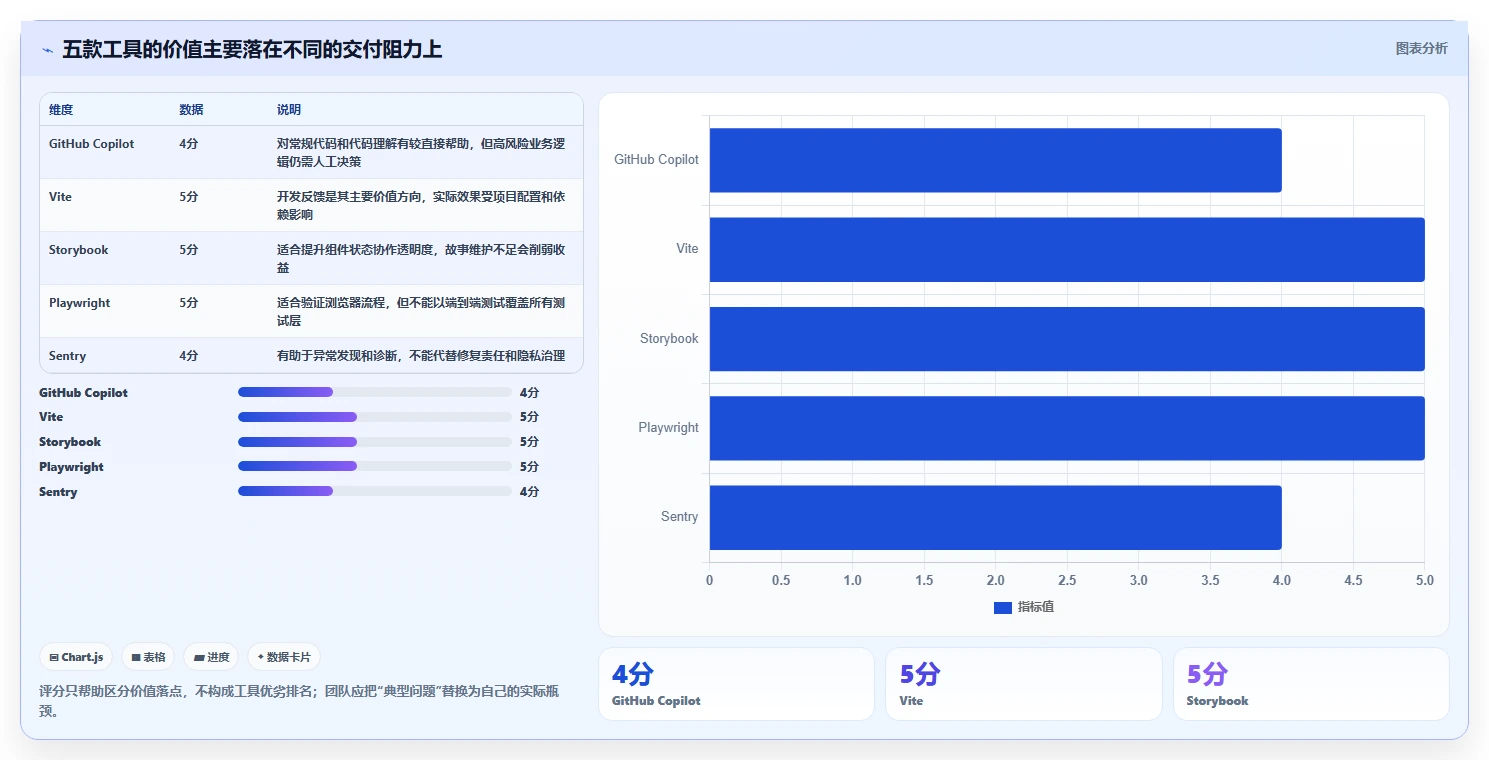Open the Vite 5分 data card
Image resolution: width=1489 pixels, height=760 pixels.
point(1024,684)
